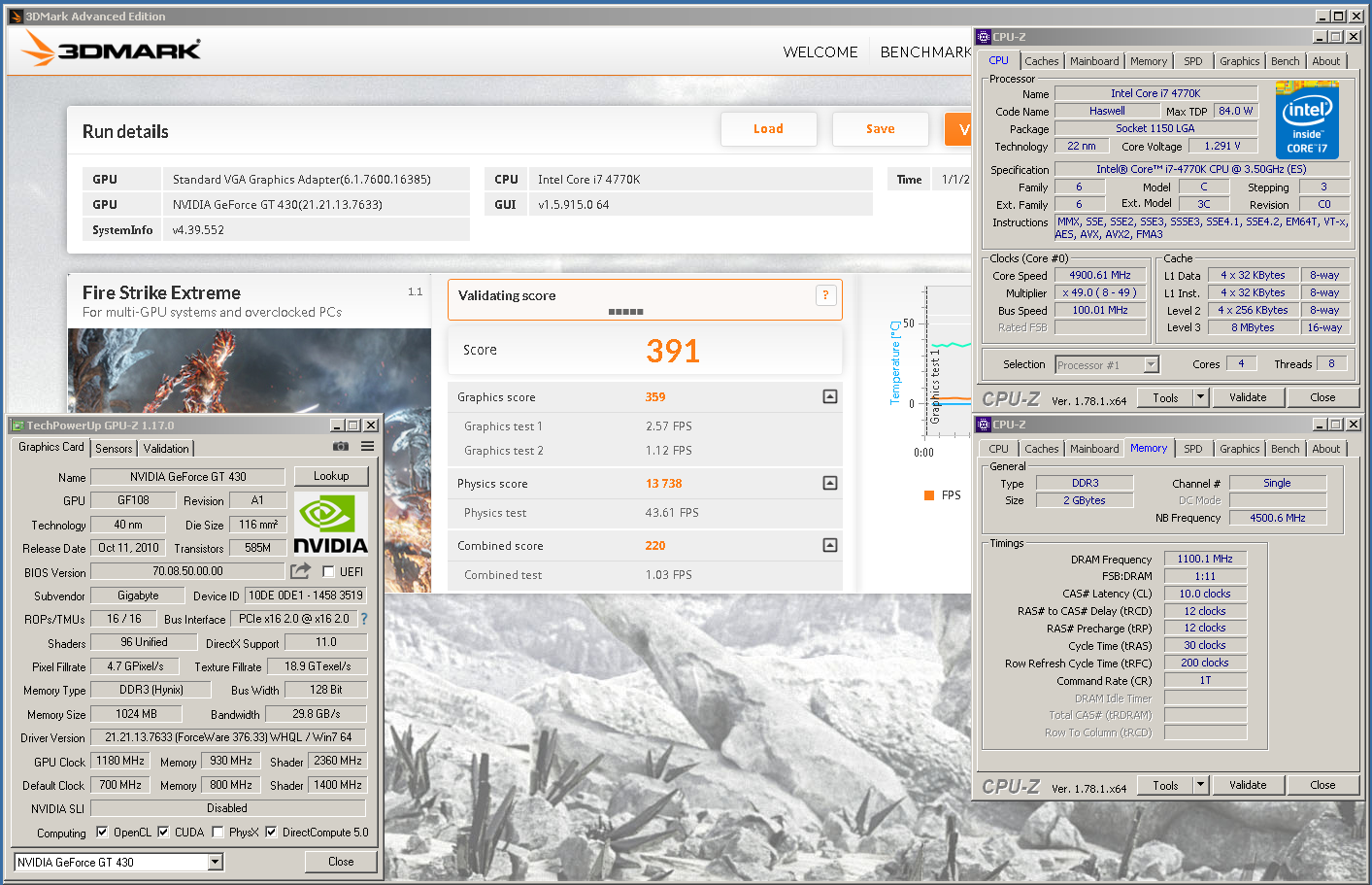This screenshot has width=1372, height=885.
Task: Open the BENCHMARKS menu in 3DMark
Action: (x=925, y=52)
